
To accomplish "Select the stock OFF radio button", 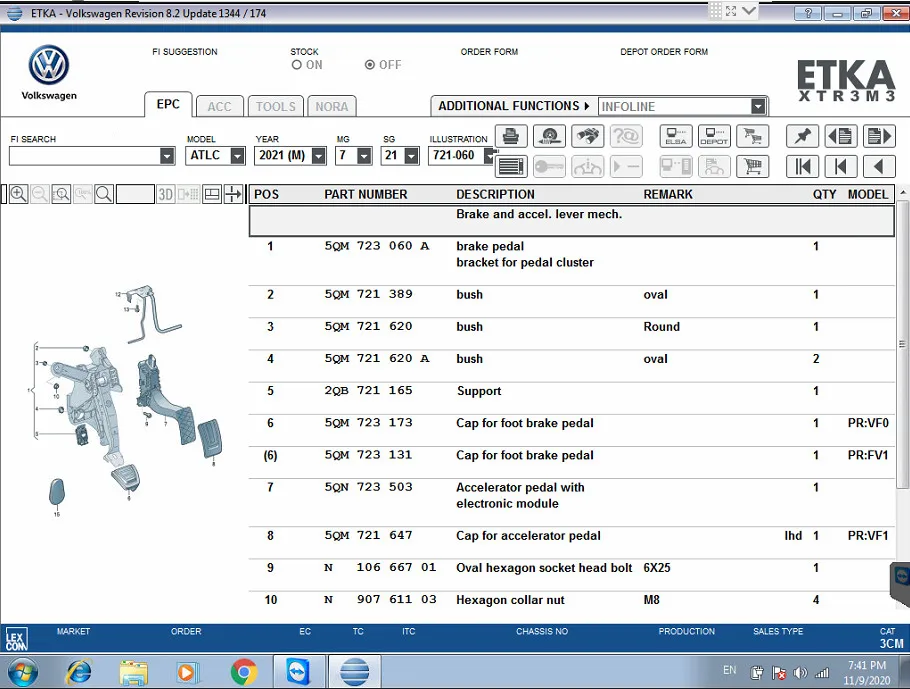I will 370,65.
